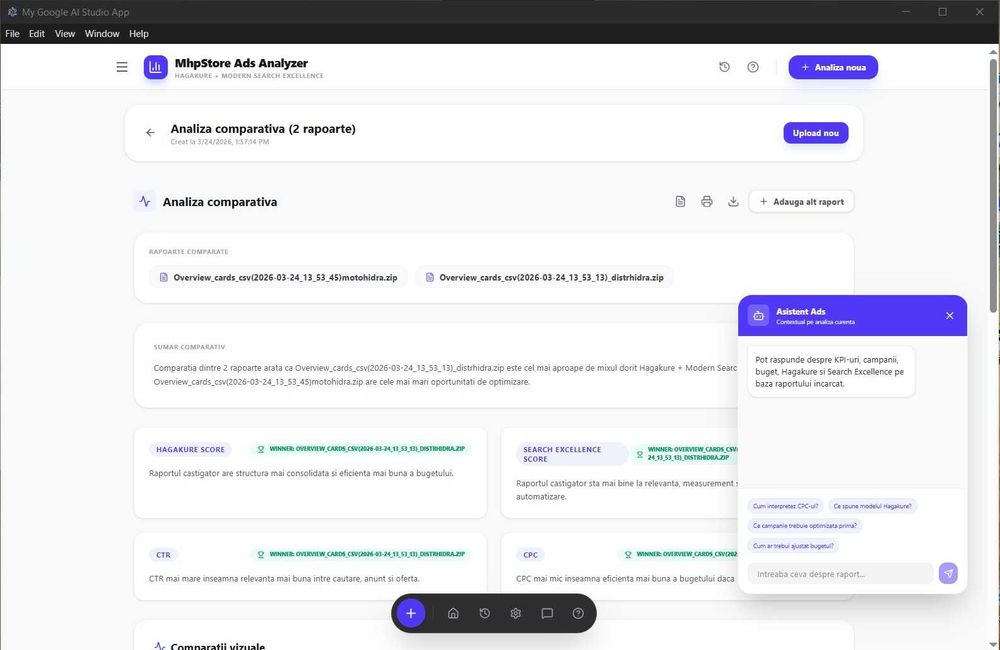The width and height of the screenshot is (1000, 650).
Task: Open help icon in header
Action: [753, 67]
